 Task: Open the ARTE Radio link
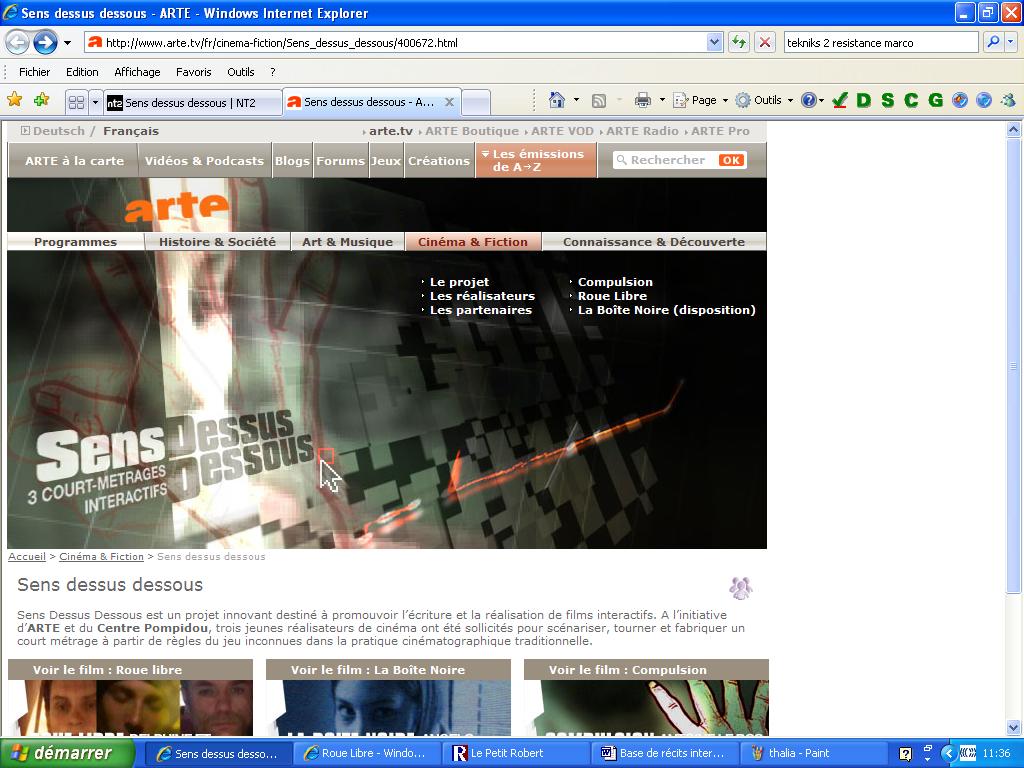coord(642,131)
